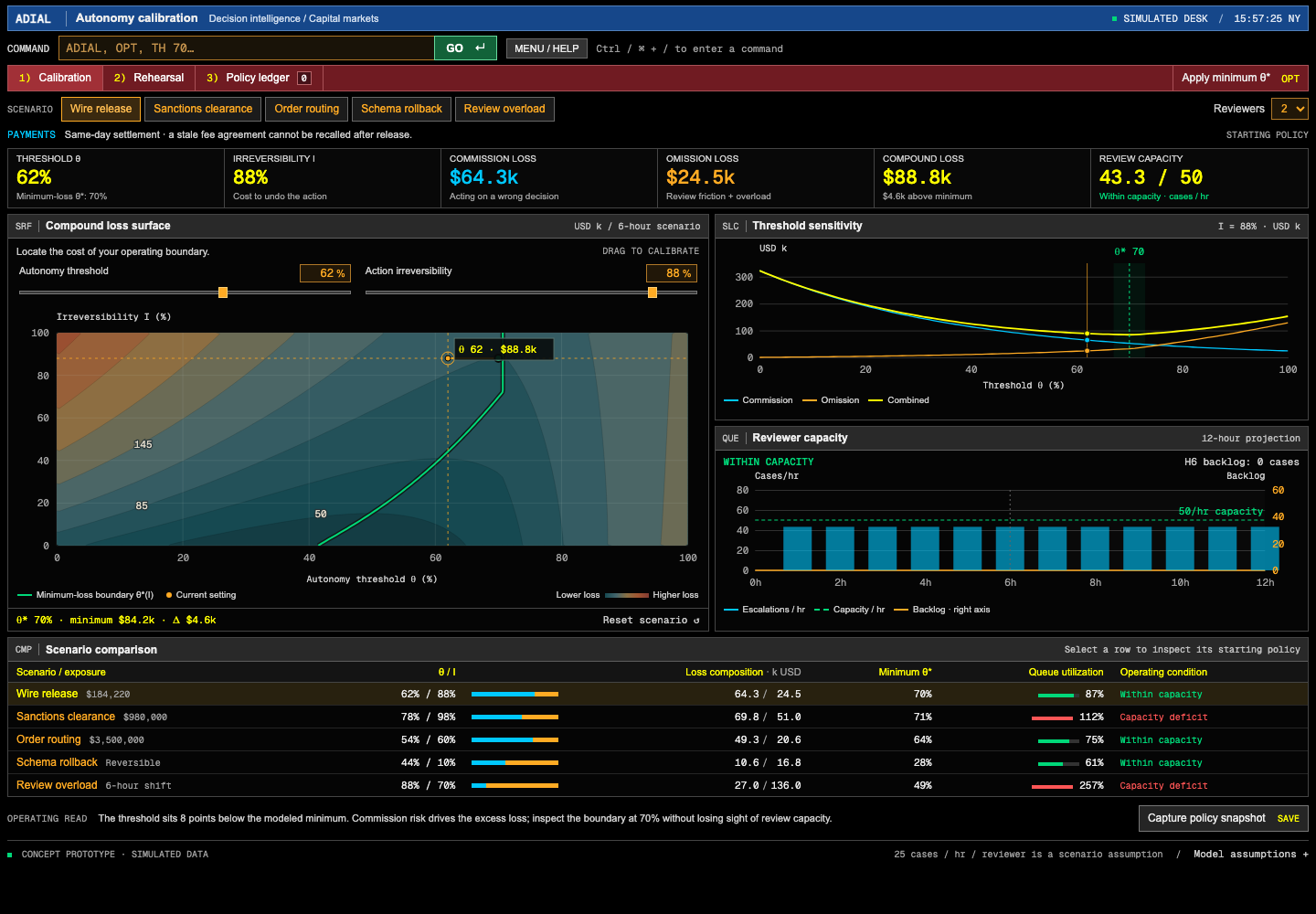
Task: Click the Action irreversibility 88 % value box
Action: tap(672, 273)
